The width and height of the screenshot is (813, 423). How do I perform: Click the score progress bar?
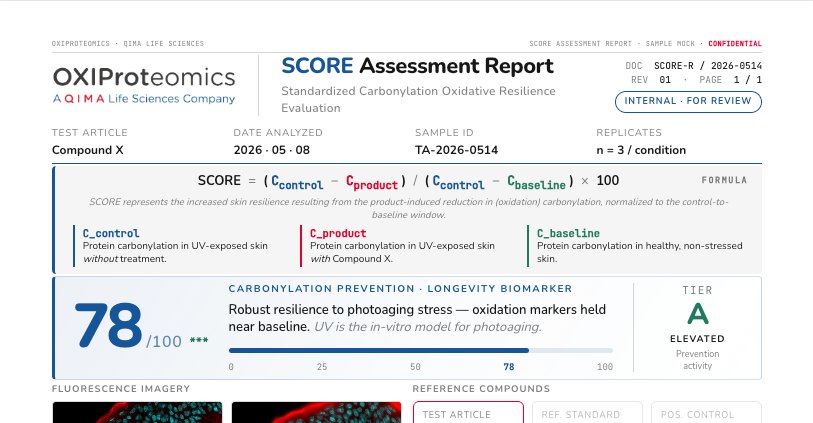tap(420, 350)
